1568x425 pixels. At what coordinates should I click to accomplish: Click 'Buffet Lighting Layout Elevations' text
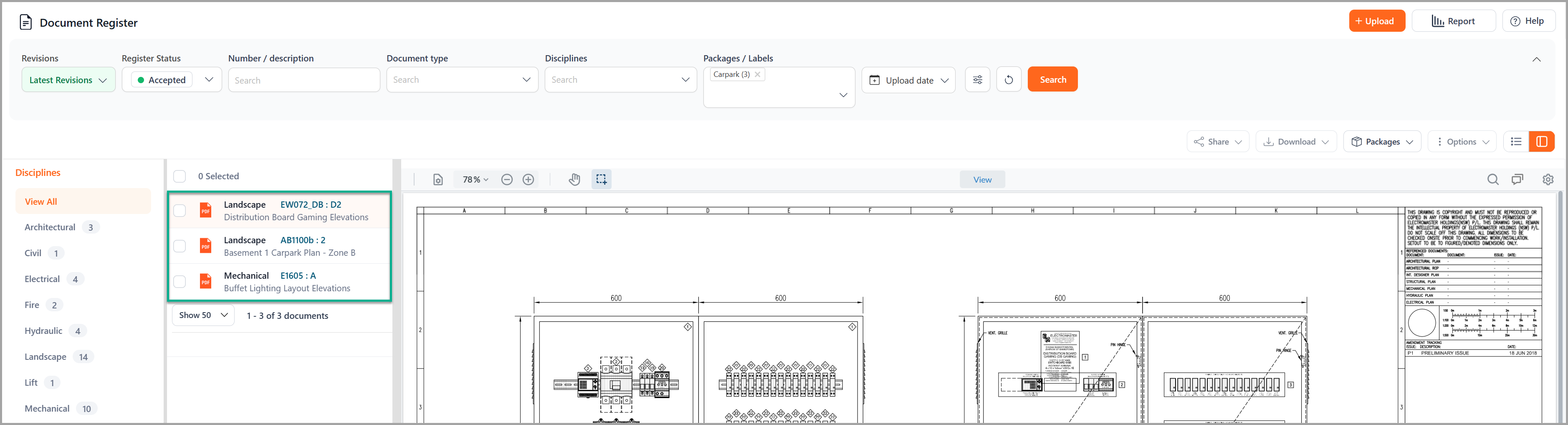(287, 288)
